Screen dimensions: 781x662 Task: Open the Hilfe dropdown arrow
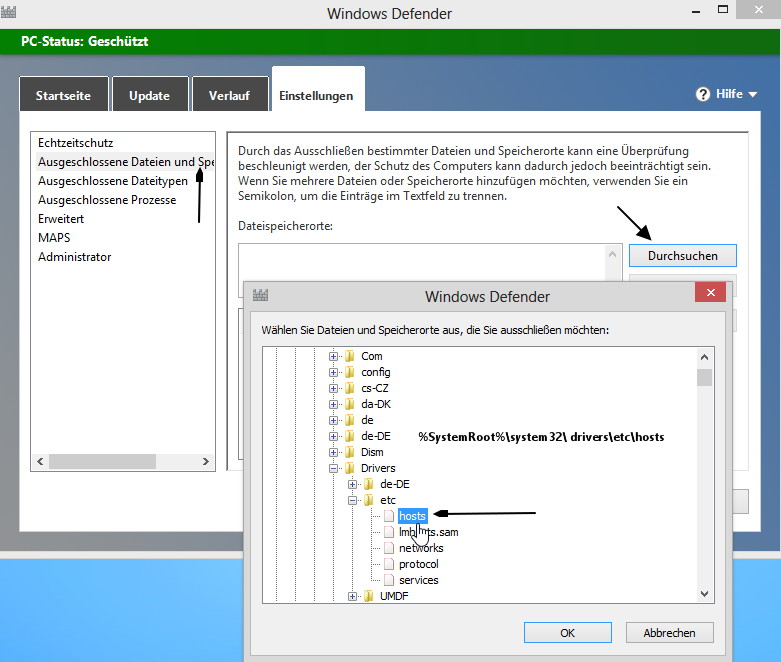click(x=753, y=94)
